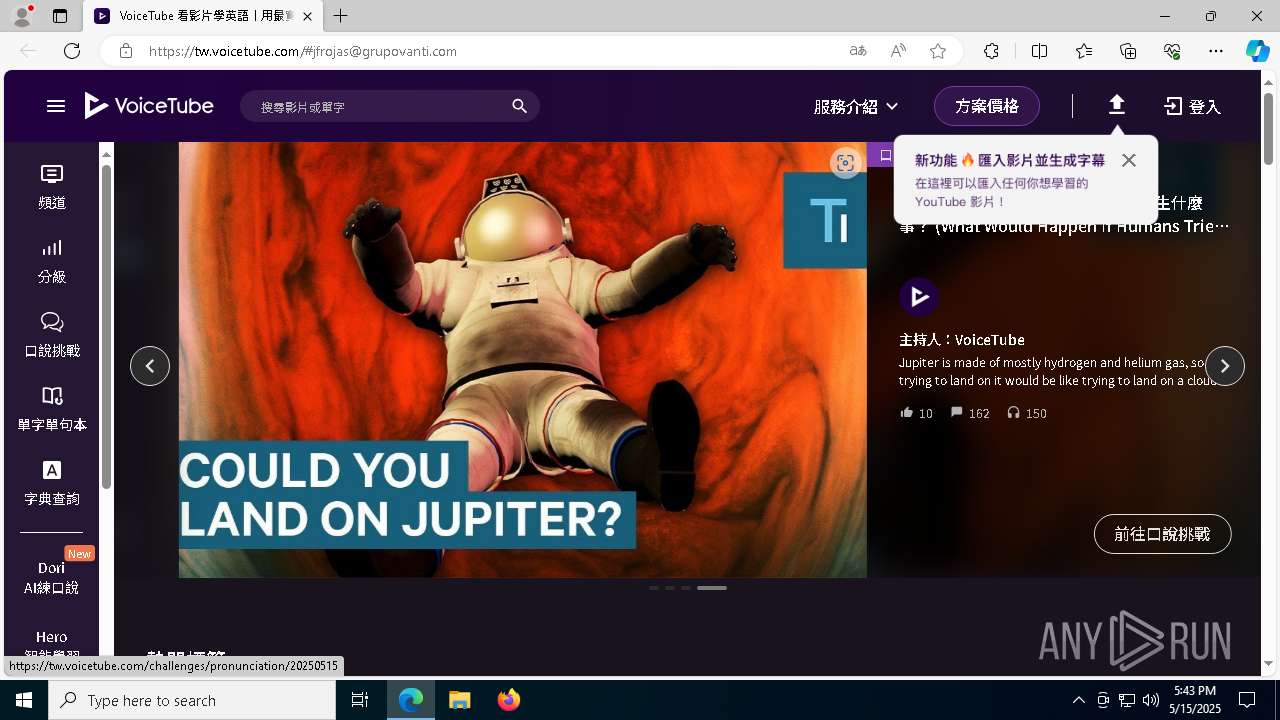Click the headphones listens count 150
1280x720 pixels.
tap(1027, 413)
